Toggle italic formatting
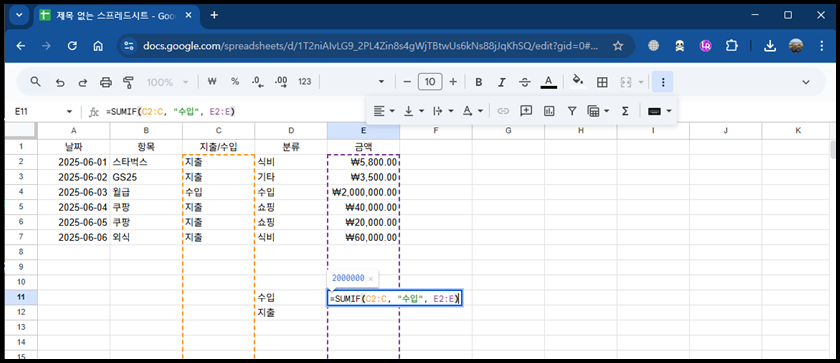This screenshot has height=363, width=840. click(502, 82)
